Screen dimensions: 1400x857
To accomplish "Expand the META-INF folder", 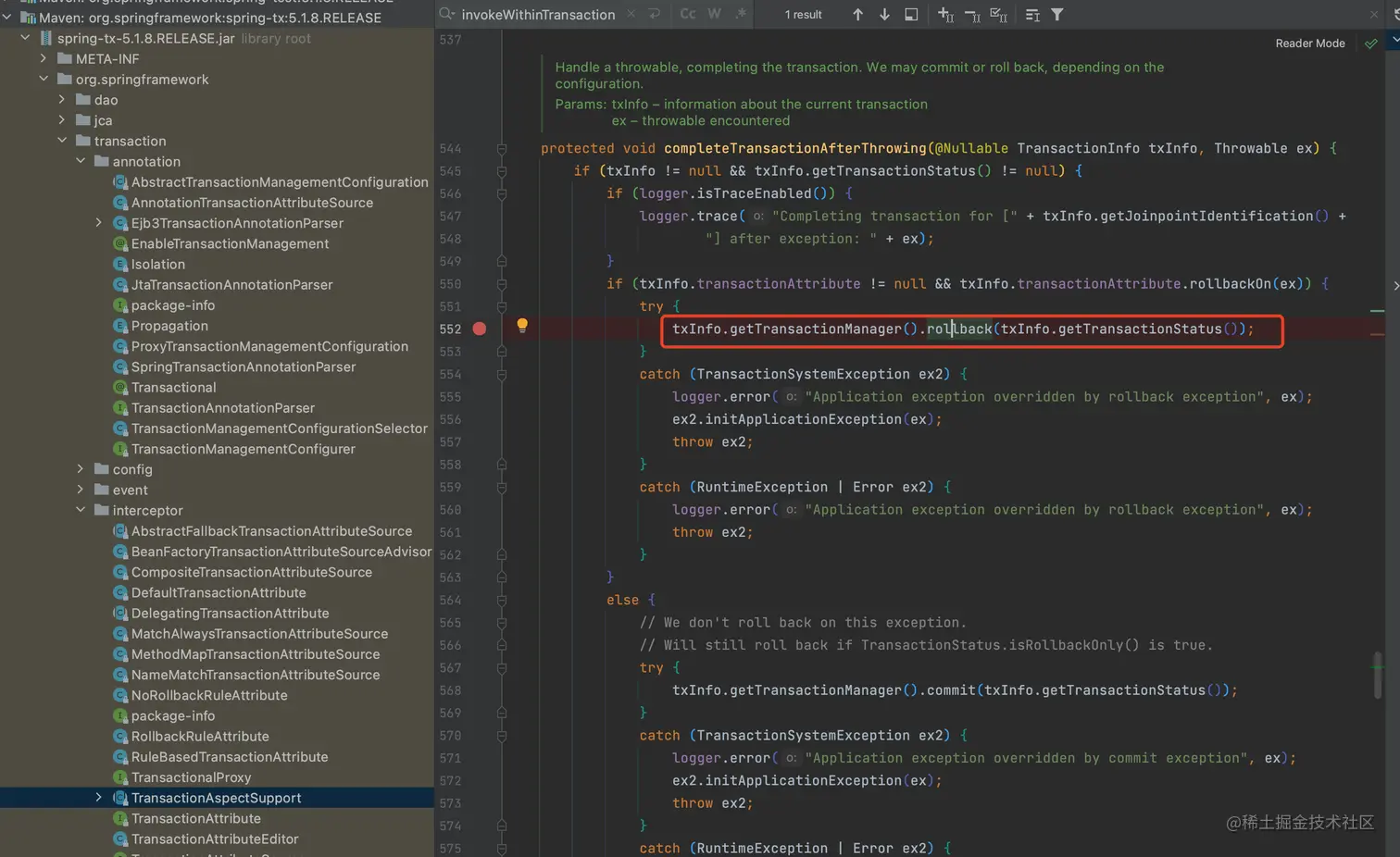I will (x=44, y=59).
